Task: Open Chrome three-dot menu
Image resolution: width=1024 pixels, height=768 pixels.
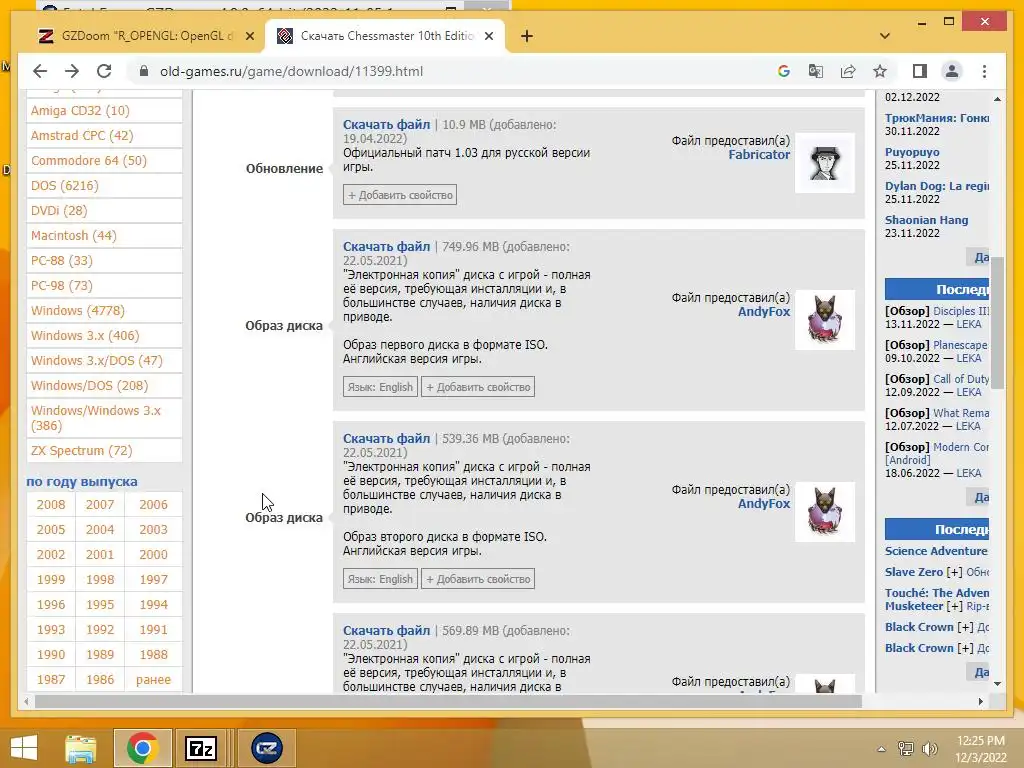Action: click(984, 71)
